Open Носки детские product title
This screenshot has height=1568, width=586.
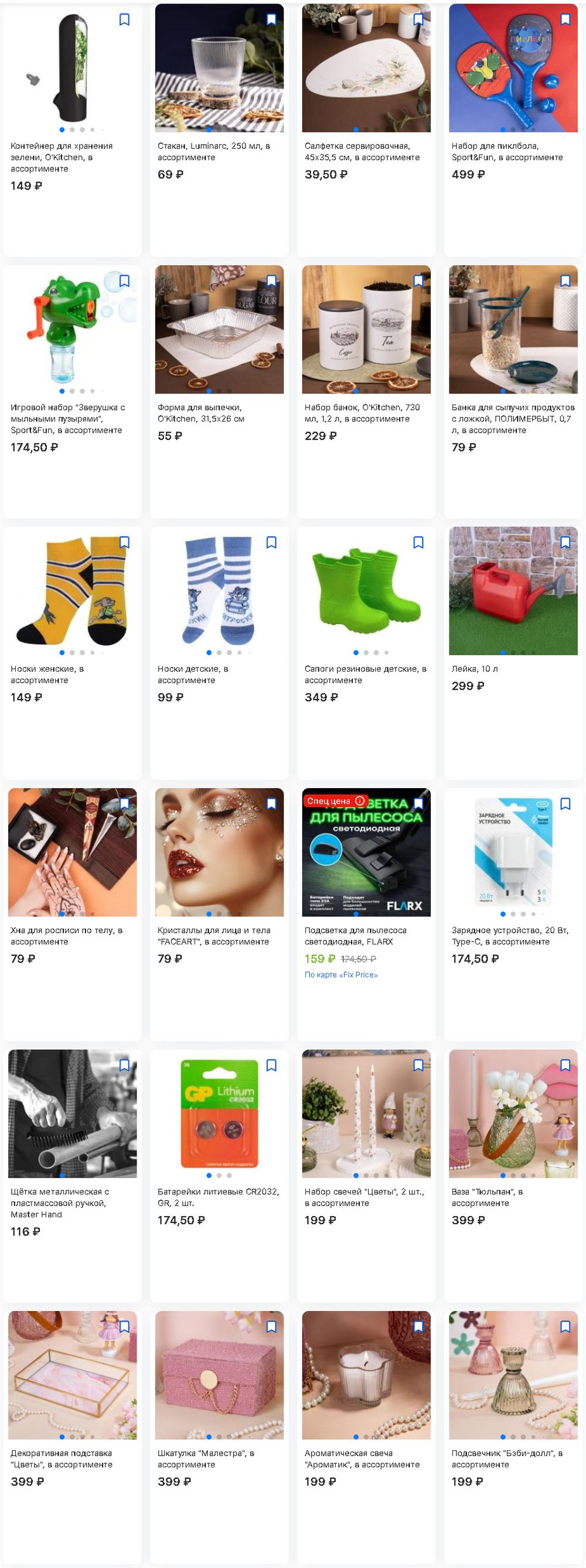(x=192, y=675)
